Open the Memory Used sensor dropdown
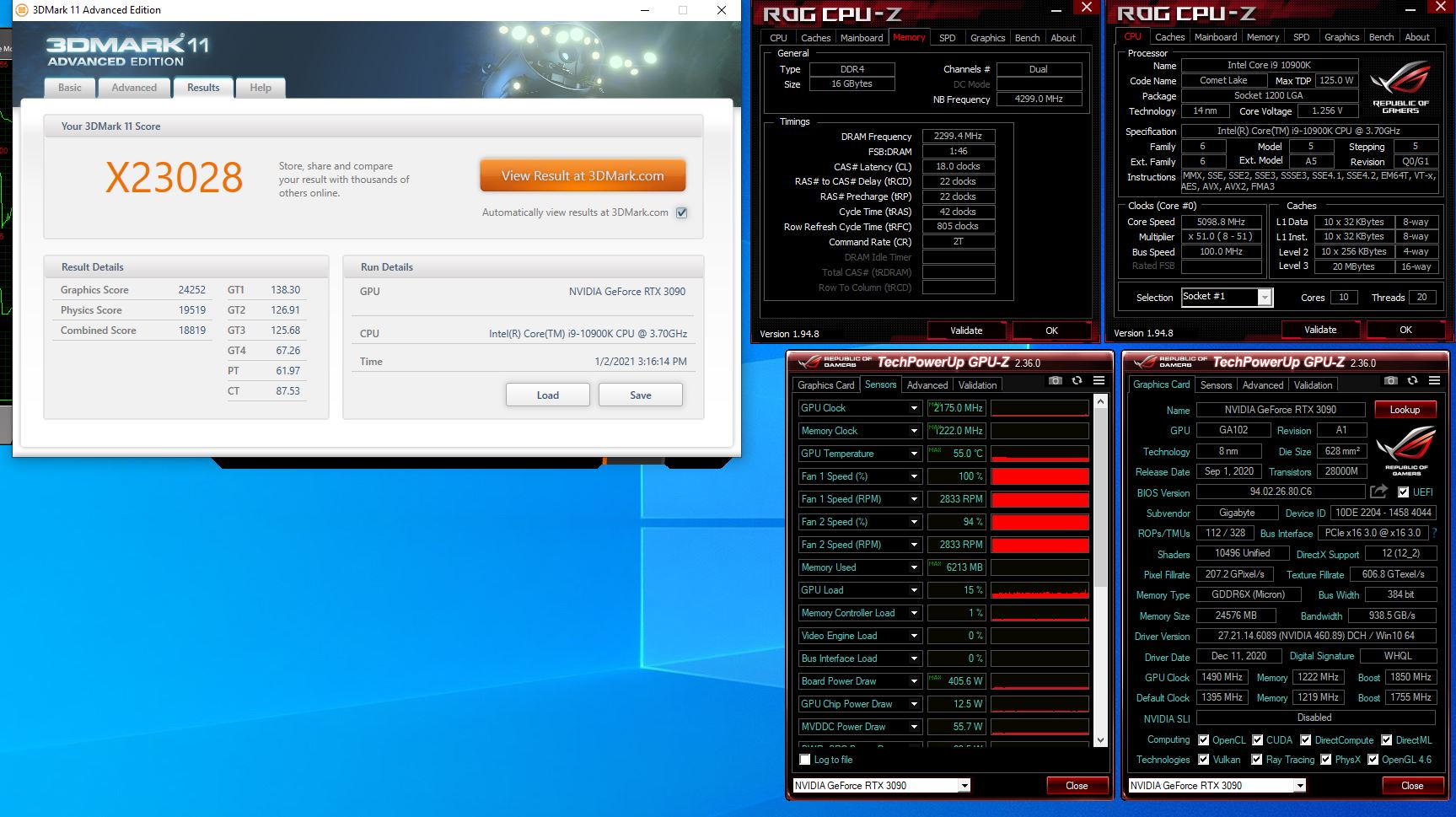The height and width of the screenshot is (817, 1456). tap(914, 567)
